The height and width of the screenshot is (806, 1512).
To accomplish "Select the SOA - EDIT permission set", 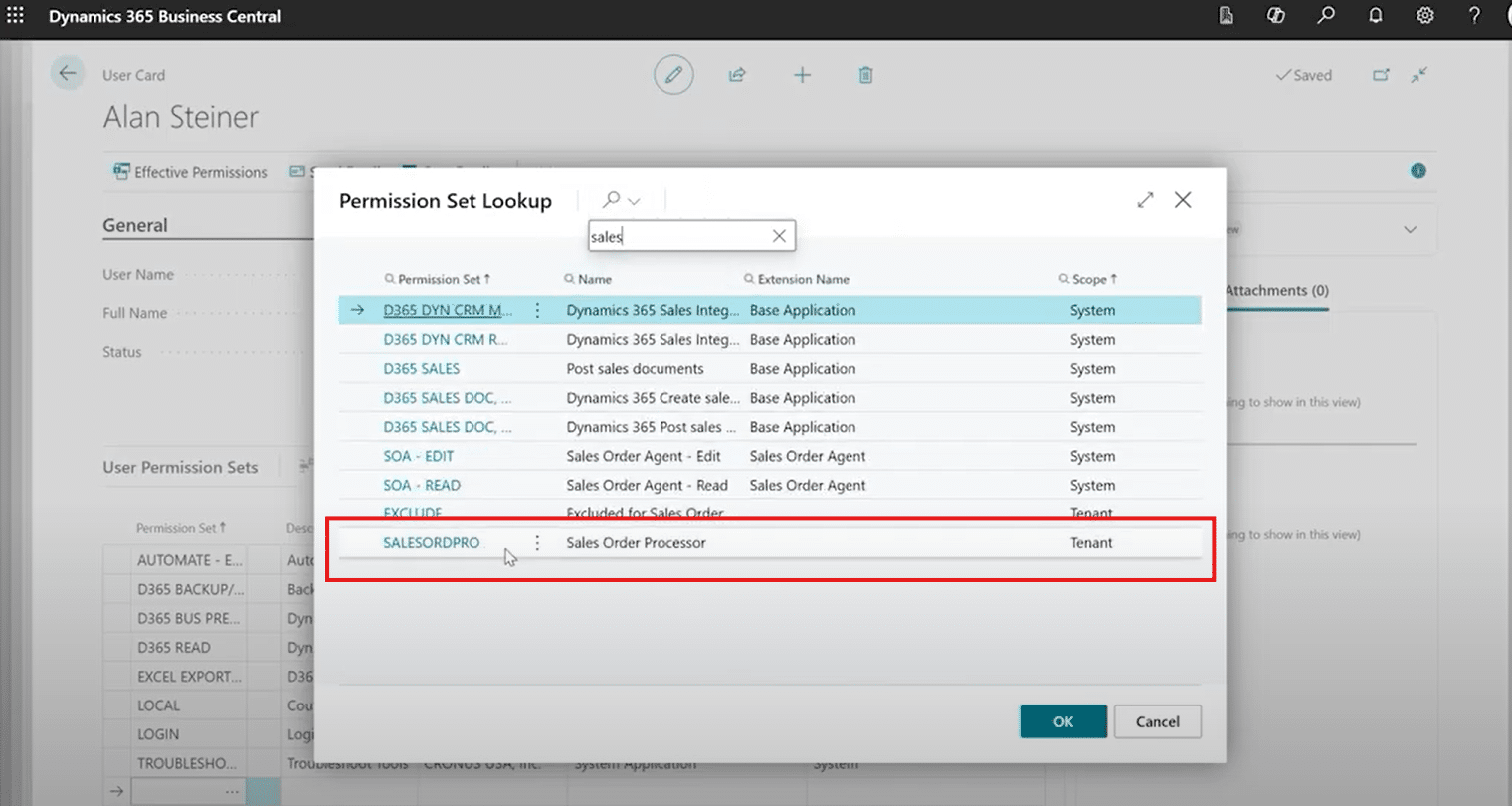I will pyautogui.click(x=418, y=457).
